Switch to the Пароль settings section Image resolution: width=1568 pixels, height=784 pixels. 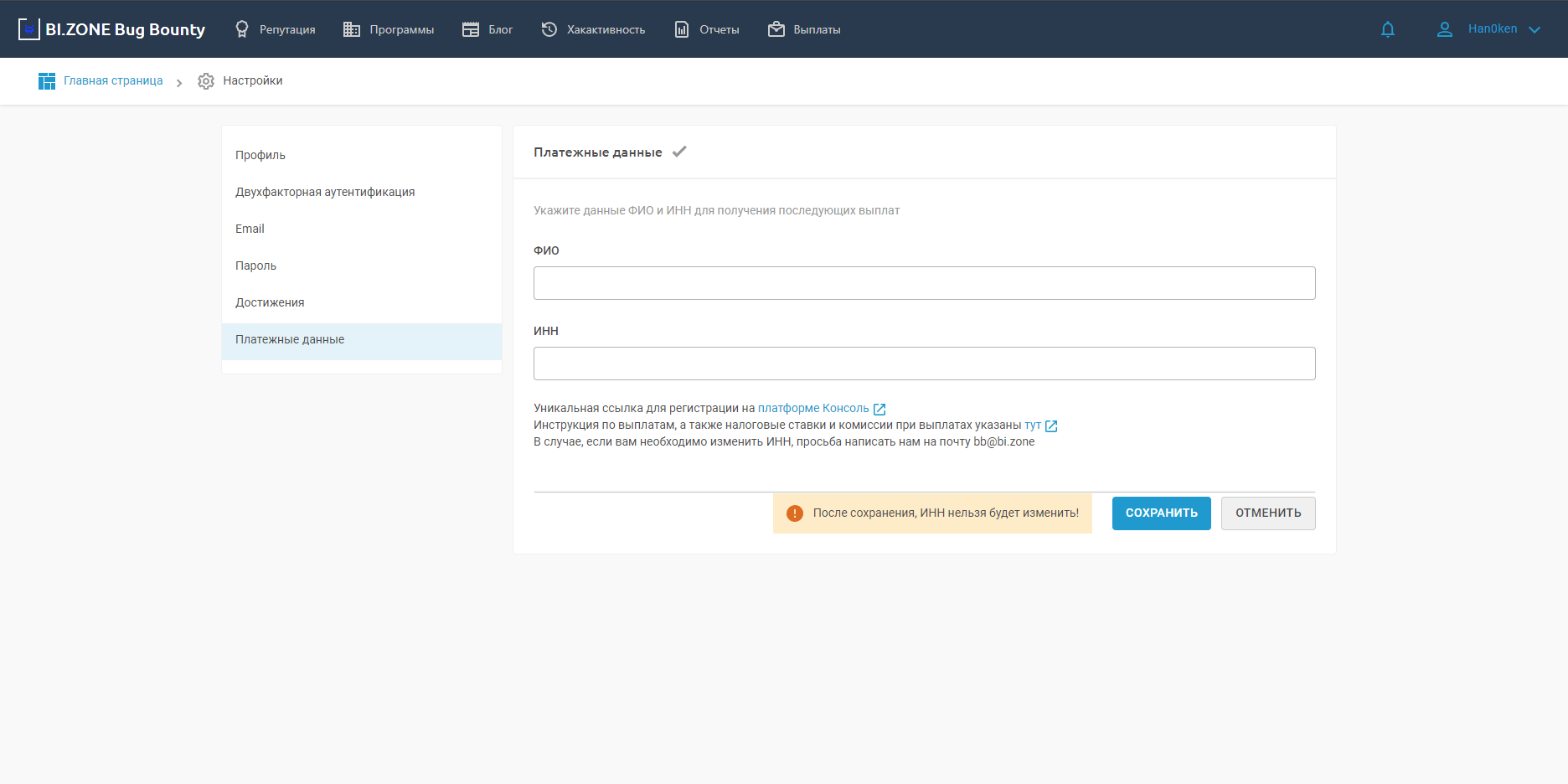click(x=255, y=266)
